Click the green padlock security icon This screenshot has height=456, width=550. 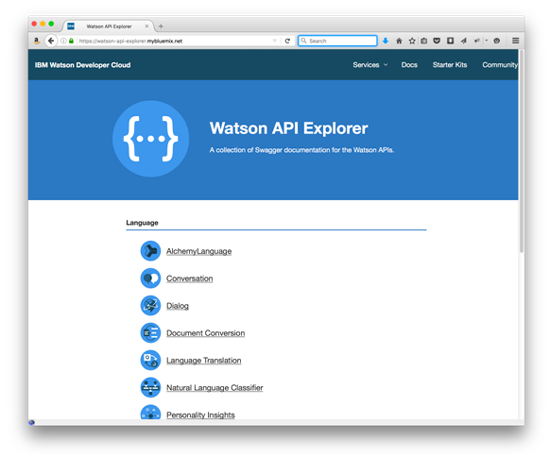pyautogui.click(x=71, y=41)
